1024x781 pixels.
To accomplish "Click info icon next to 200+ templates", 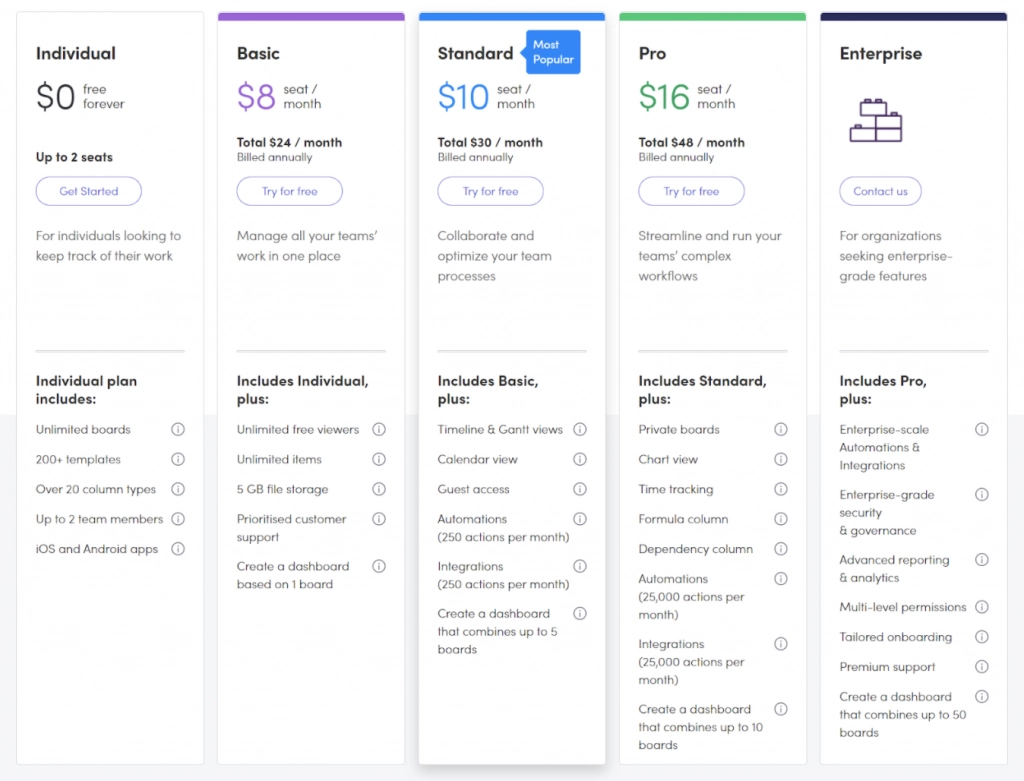I will (x=178, y=460).
